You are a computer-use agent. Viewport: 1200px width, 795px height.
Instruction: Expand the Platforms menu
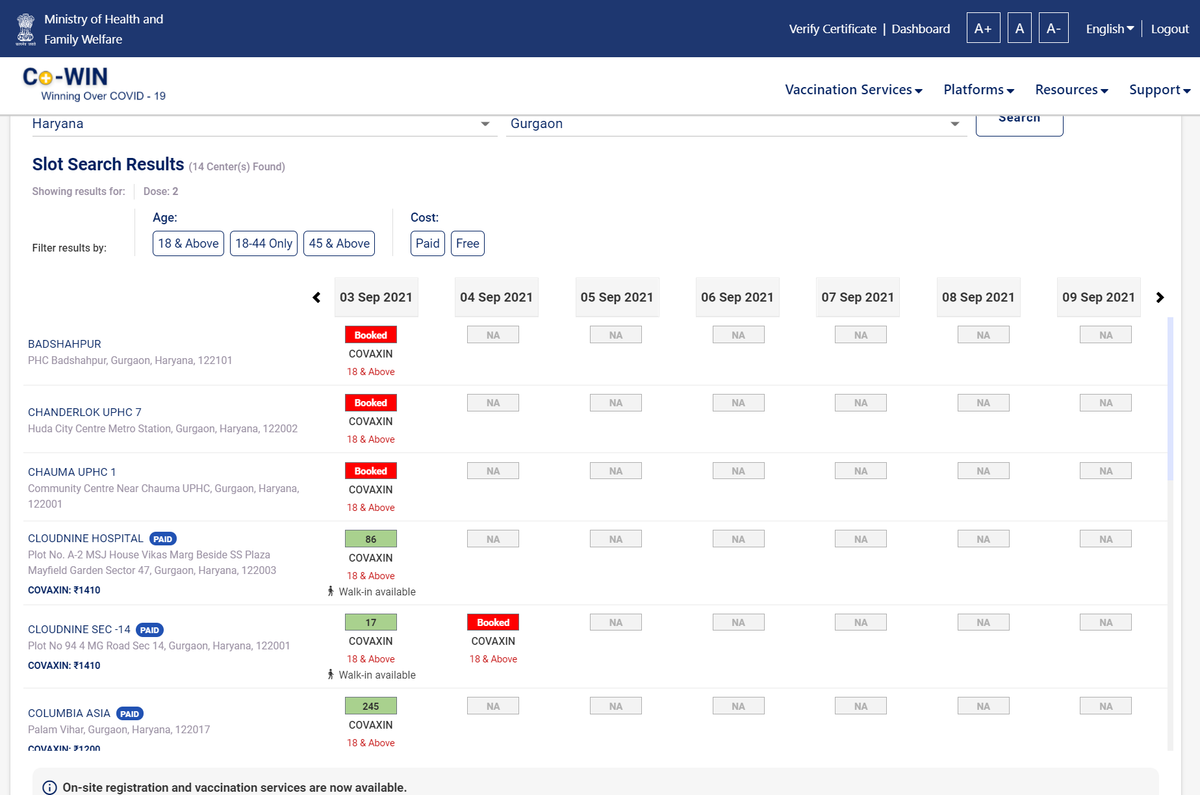tap(979, 90)
